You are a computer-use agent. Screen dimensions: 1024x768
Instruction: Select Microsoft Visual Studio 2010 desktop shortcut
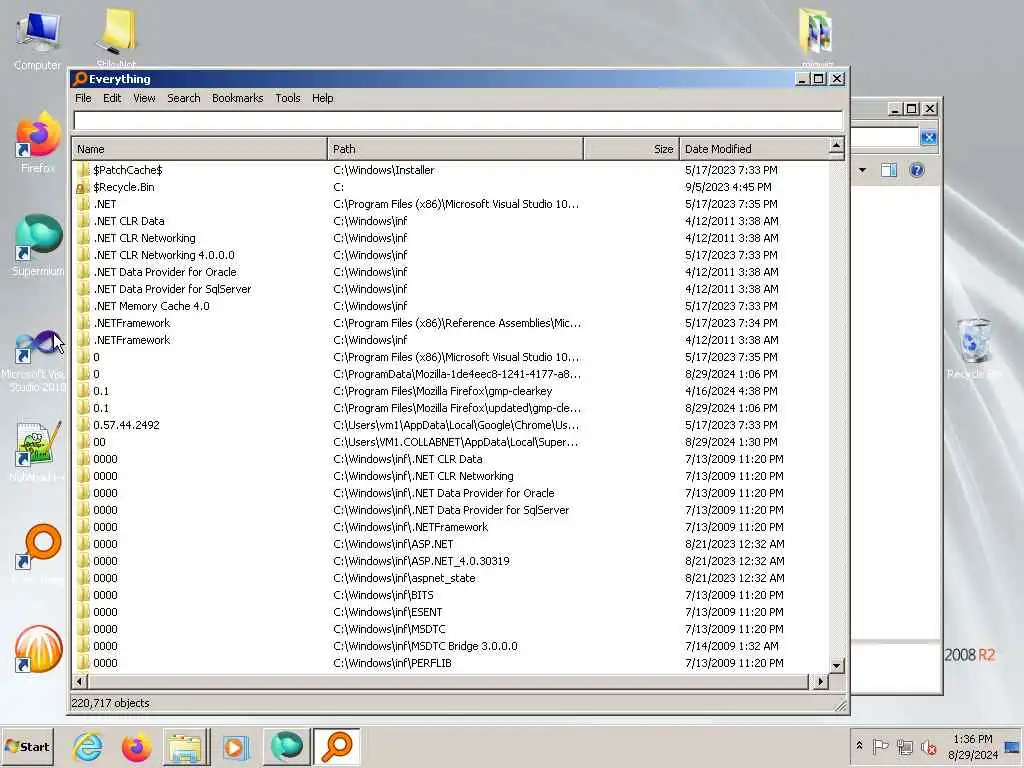(x=37, y=361)
